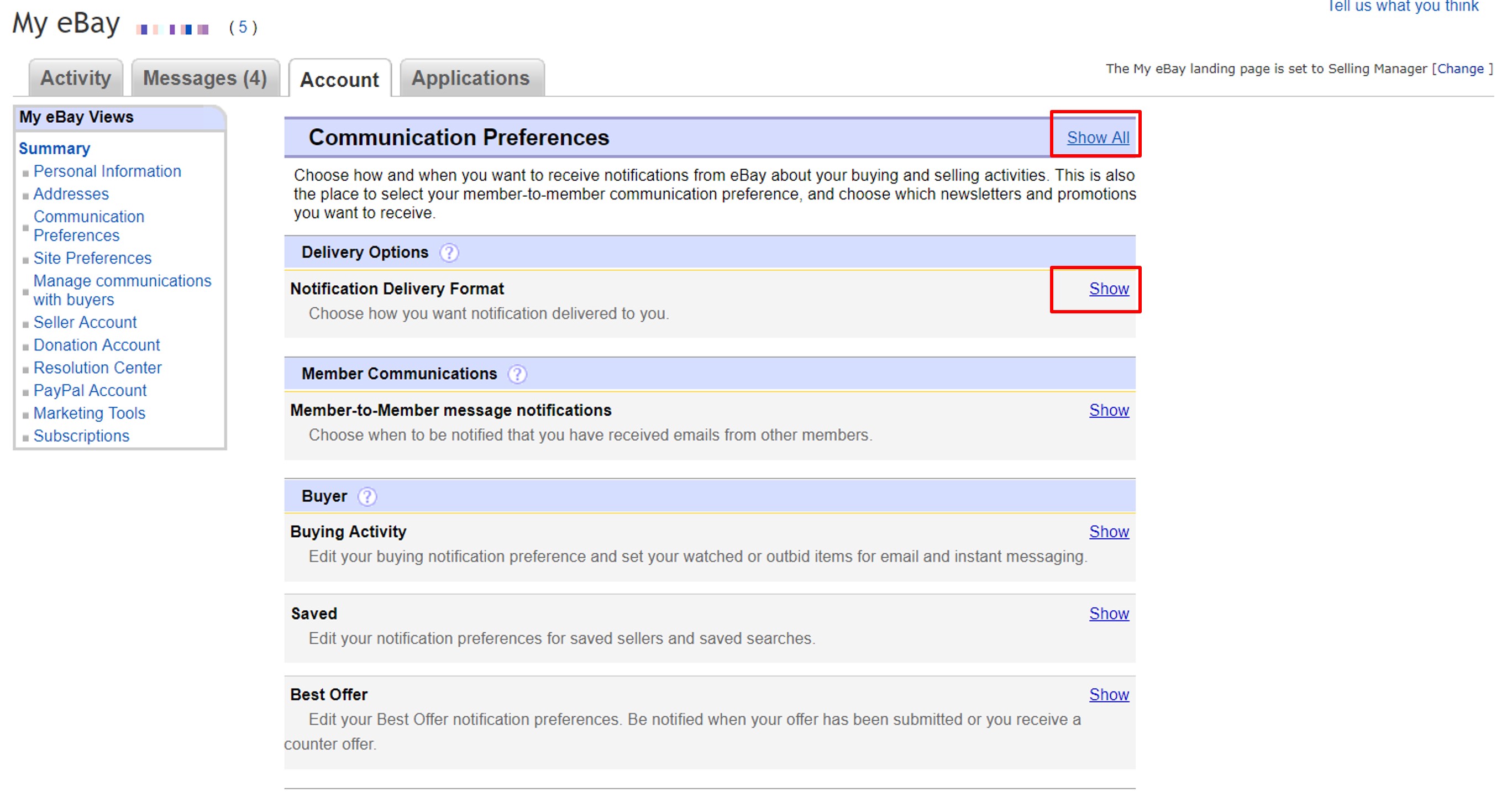Show Buying Activity preferences
The image size is (1512, 797).
point(1109,532)
